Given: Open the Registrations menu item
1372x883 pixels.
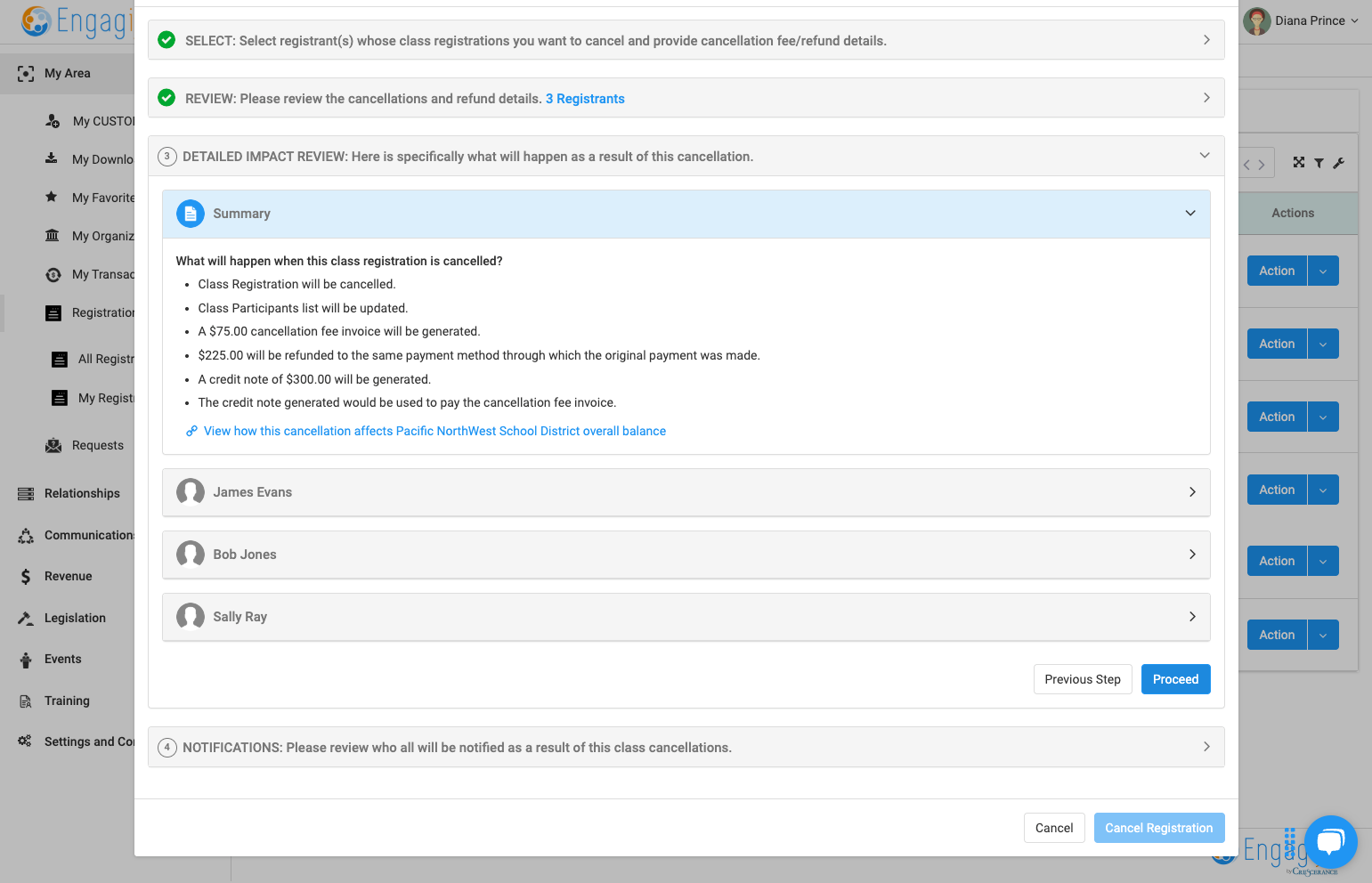Looking at the screenshot, I should tap(89, 312).
